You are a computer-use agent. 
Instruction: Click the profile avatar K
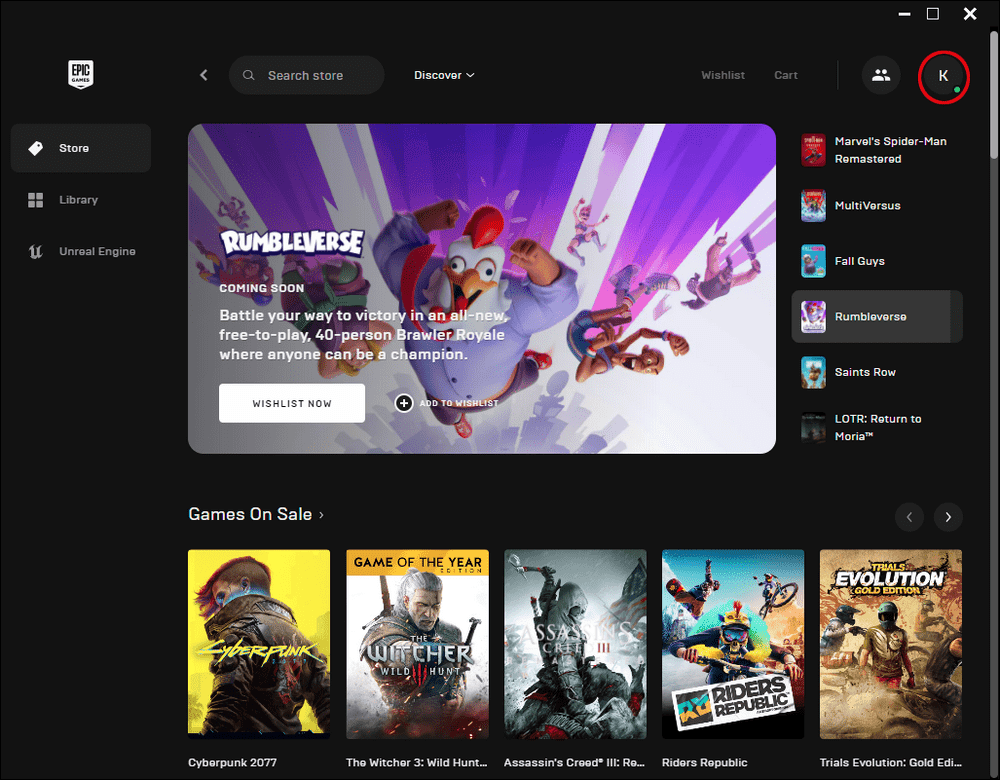[943, 75]
